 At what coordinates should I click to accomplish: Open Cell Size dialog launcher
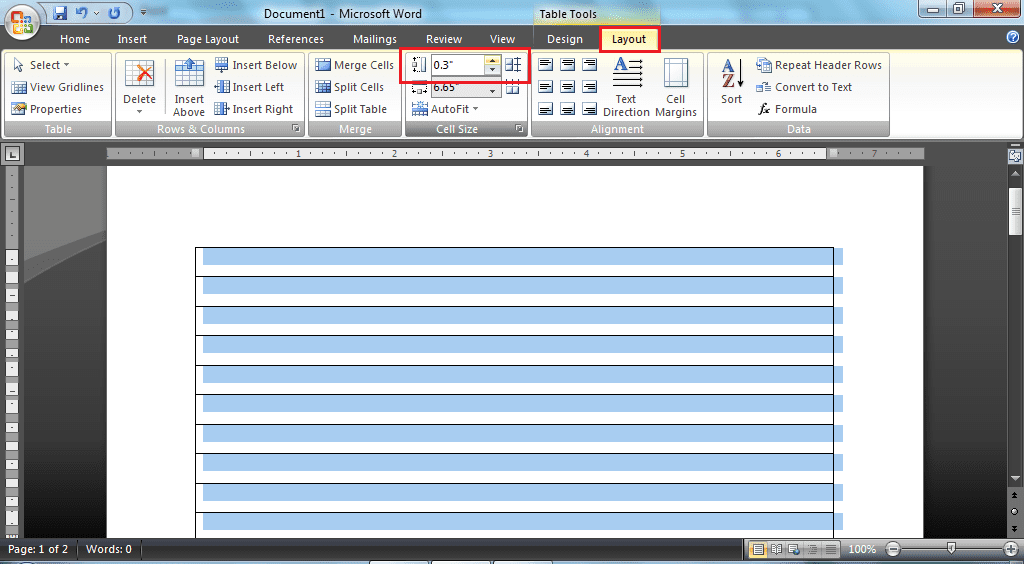[x=519, y=129]
